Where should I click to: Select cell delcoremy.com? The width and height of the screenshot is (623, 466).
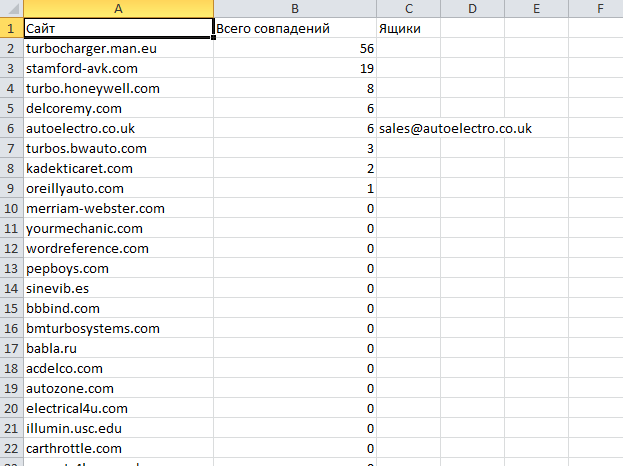[x=118, y=108]
